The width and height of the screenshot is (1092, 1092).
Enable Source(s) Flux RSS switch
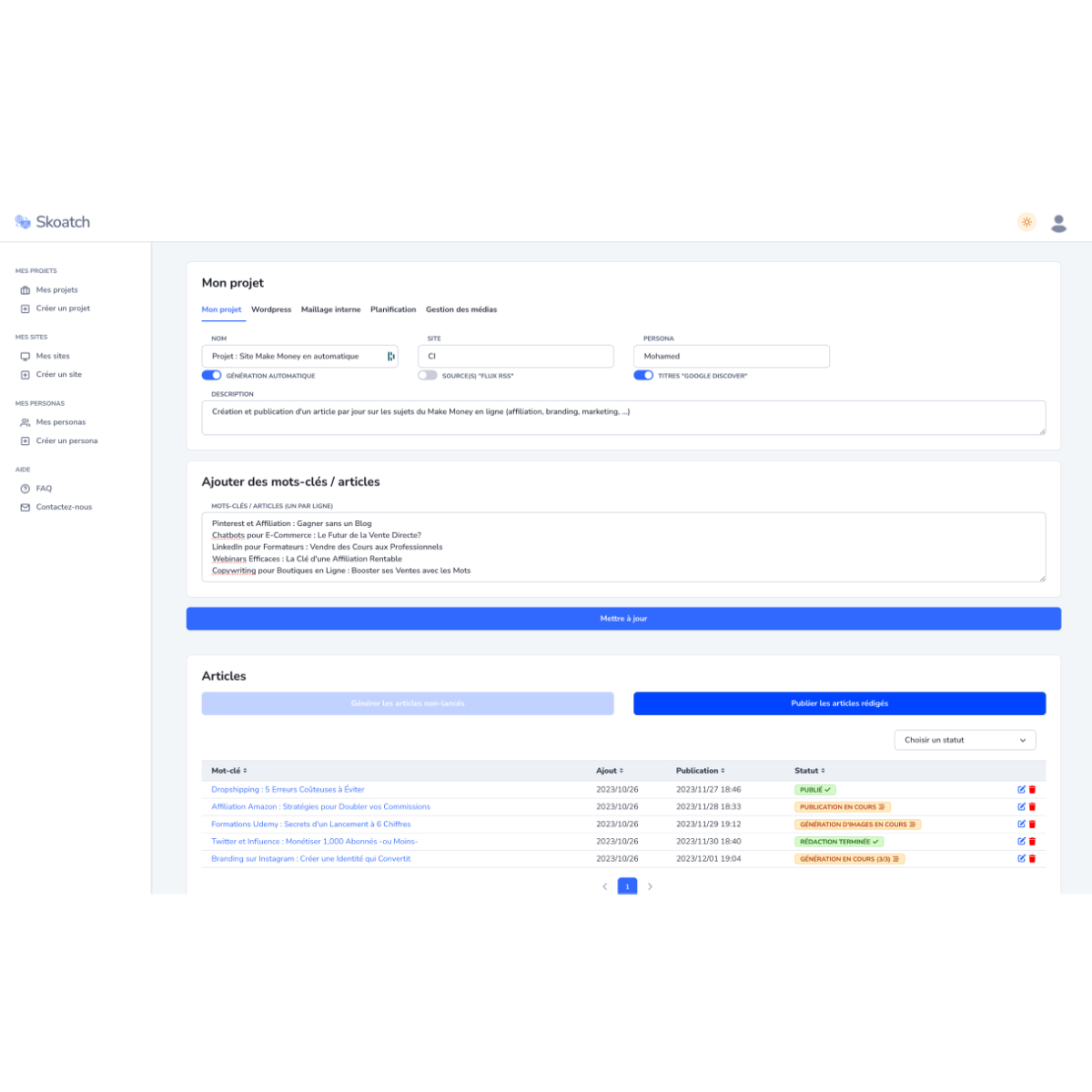tap(428, 375)
